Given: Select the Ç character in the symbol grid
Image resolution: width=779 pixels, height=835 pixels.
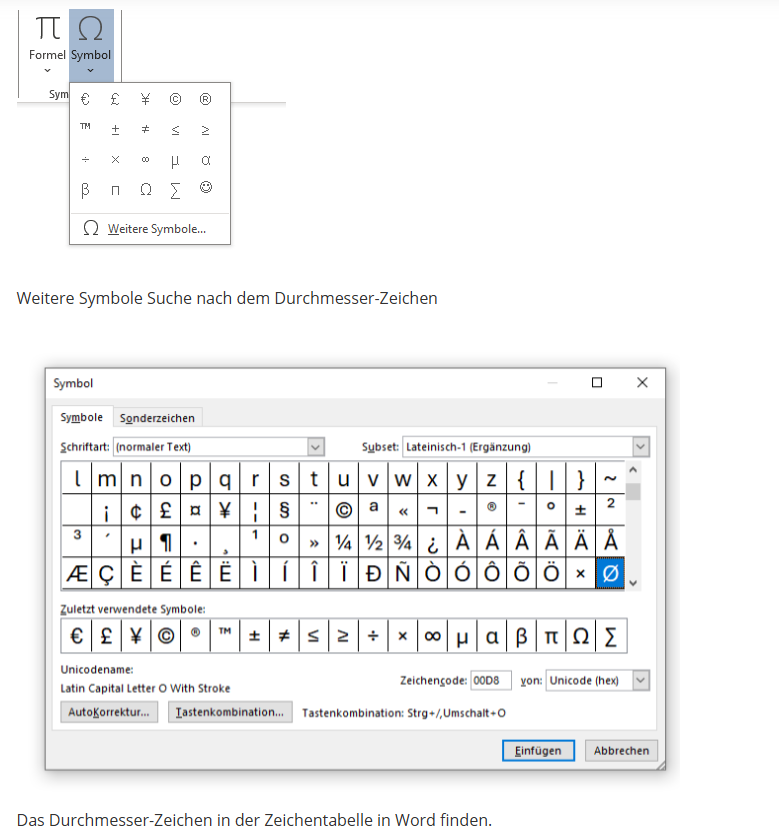Looking at the screenshot, I should (x=106, y=573).
